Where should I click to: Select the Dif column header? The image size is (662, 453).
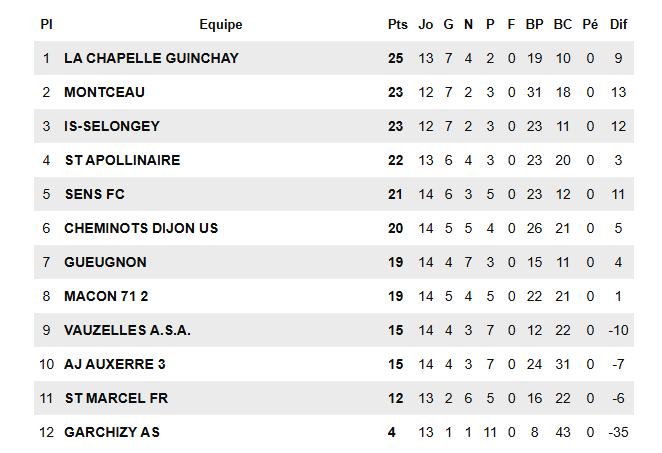click(x=619, y=24)
